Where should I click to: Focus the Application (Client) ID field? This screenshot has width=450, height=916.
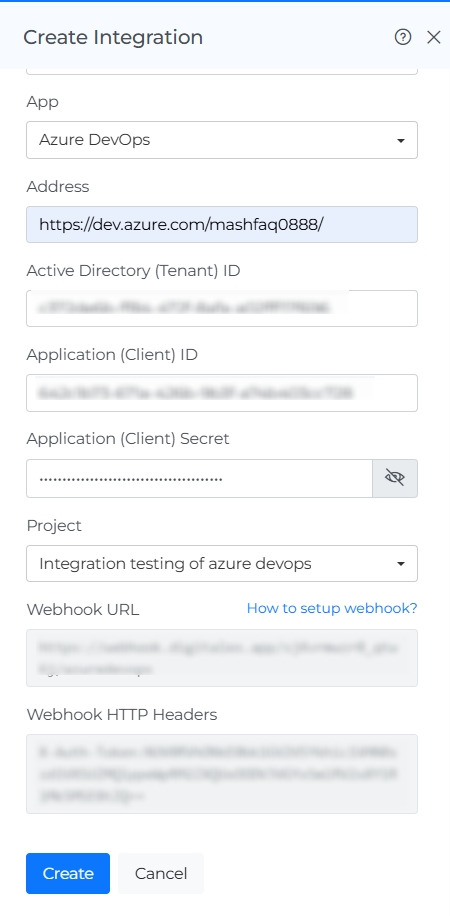(x=222, y=393)
